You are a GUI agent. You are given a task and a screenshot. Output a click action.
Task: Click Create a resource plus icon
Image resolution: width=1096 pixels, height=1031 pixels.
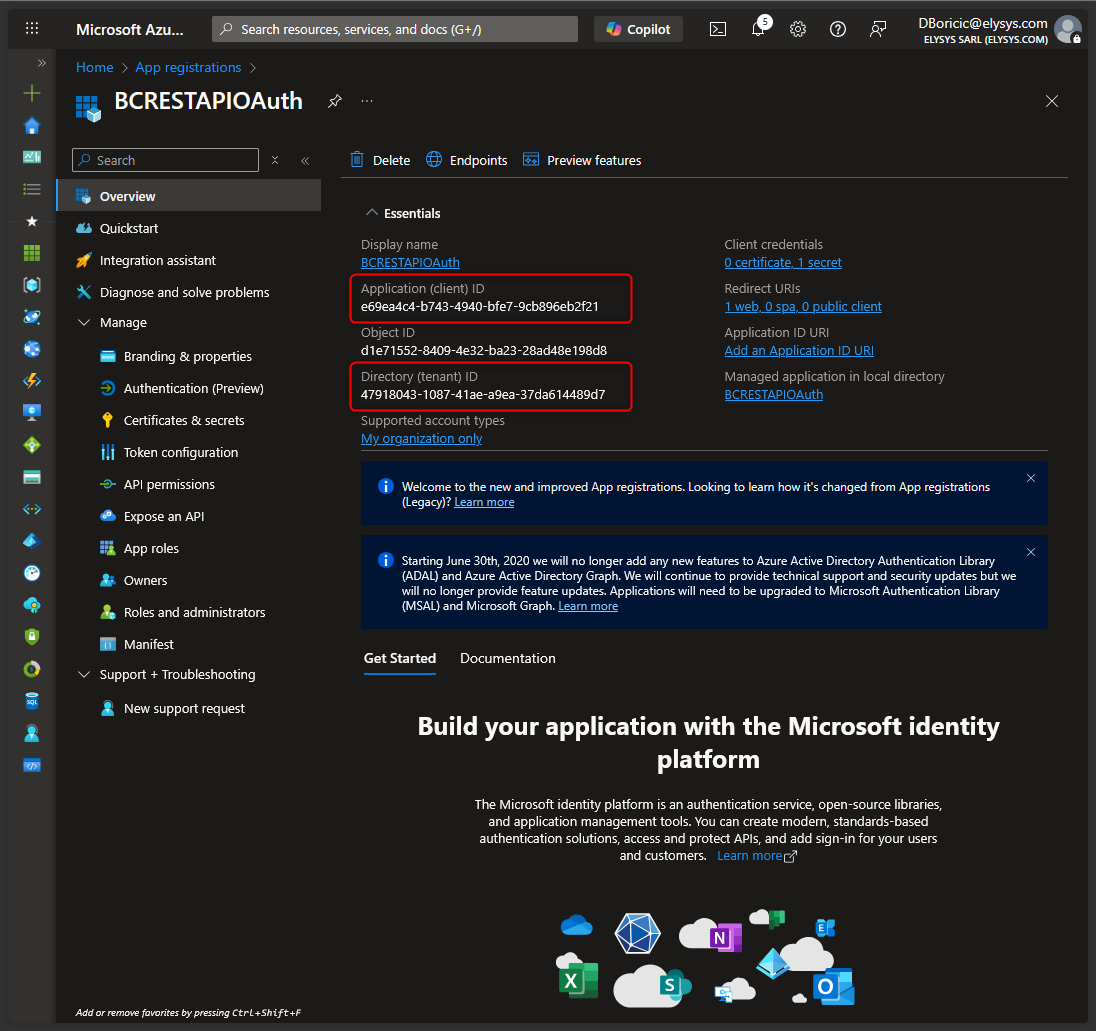coord(32,93)
